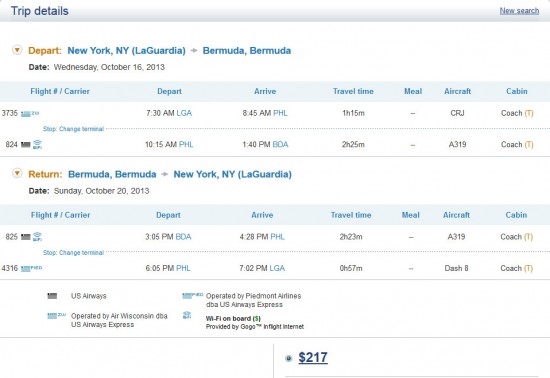
Task: Click 'Travel time' header in Depart table
Action: [353, 91]
